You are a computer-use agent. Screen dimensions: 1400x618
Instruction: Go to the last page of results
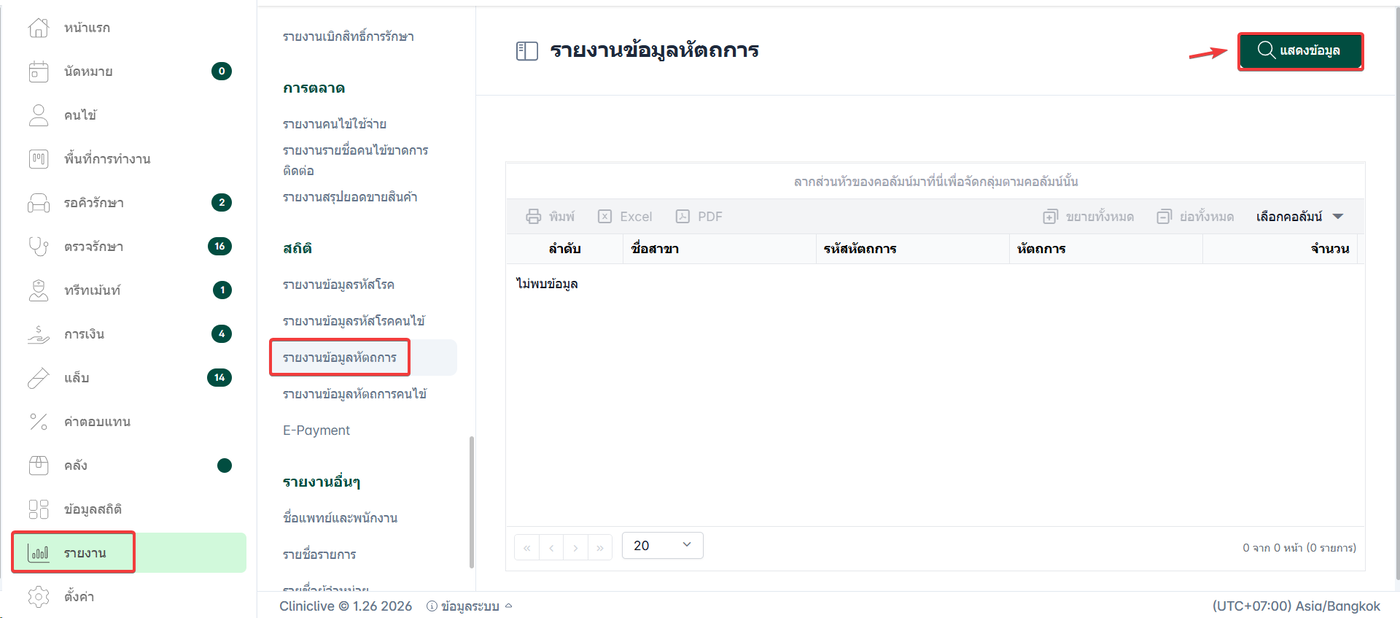point(600,546)
